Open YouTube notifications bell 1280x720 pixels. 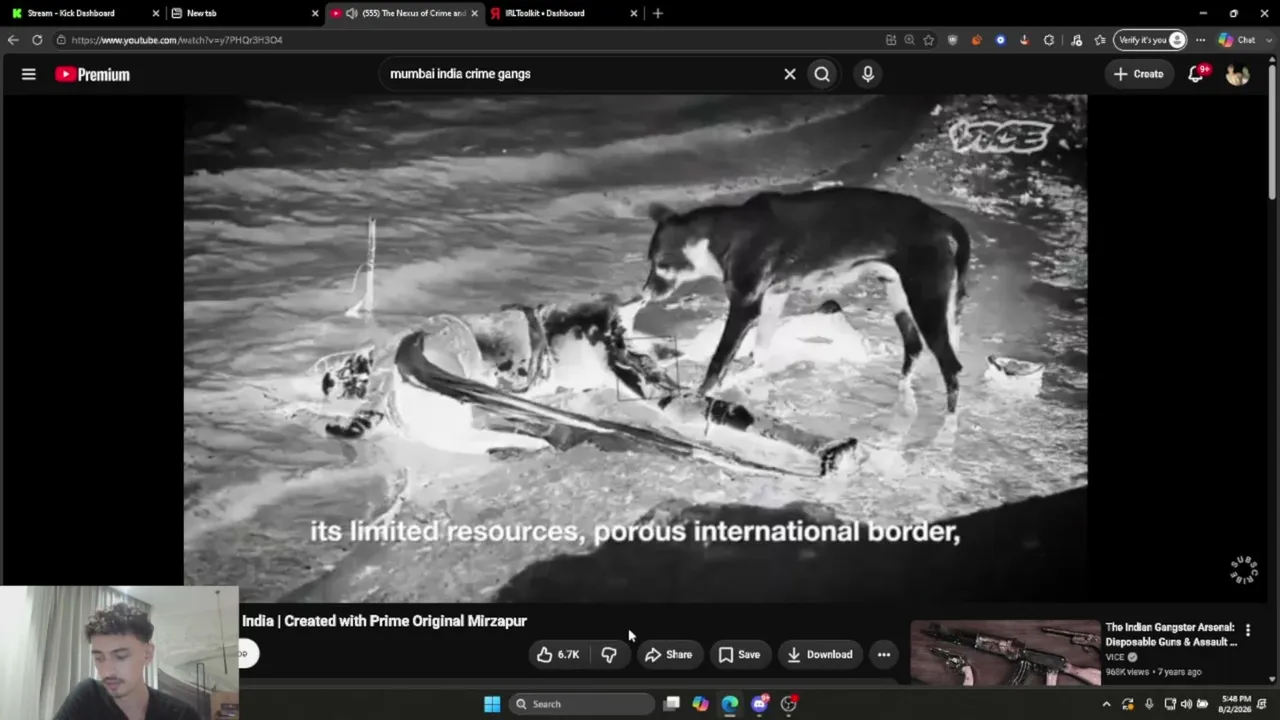click(1196, 74)
